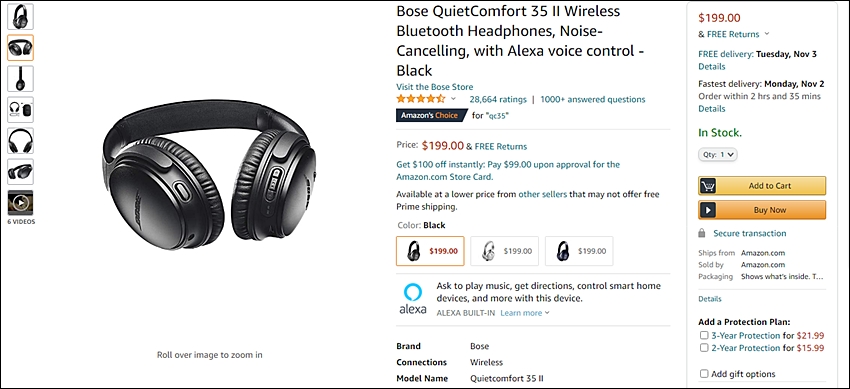Check the 3-Year Protection plan box
Viewport: 850px width, 389px height.
coord(704,335)
